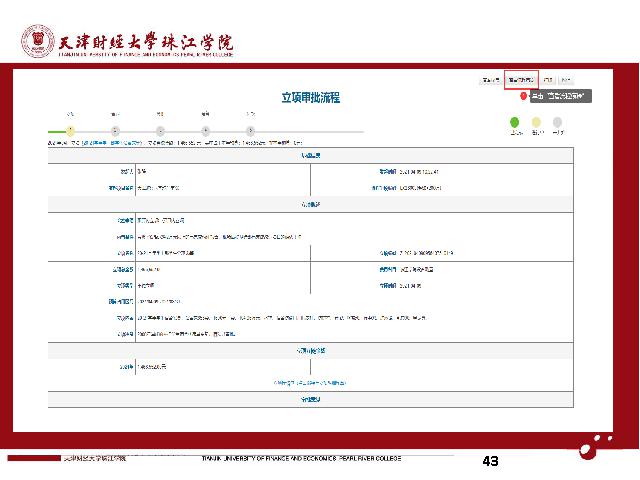This screenshot has width=640, height=480.
Task: Select the second step node on the progress line
Action: point(115,131)
